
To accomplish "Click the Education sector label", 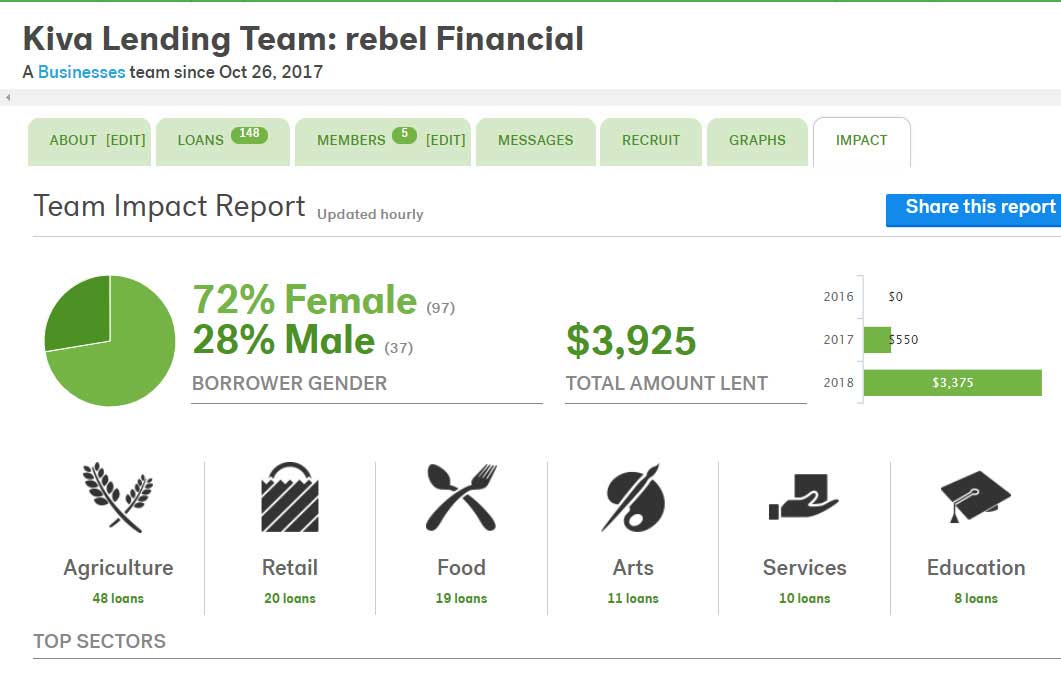I will point(976,567).
